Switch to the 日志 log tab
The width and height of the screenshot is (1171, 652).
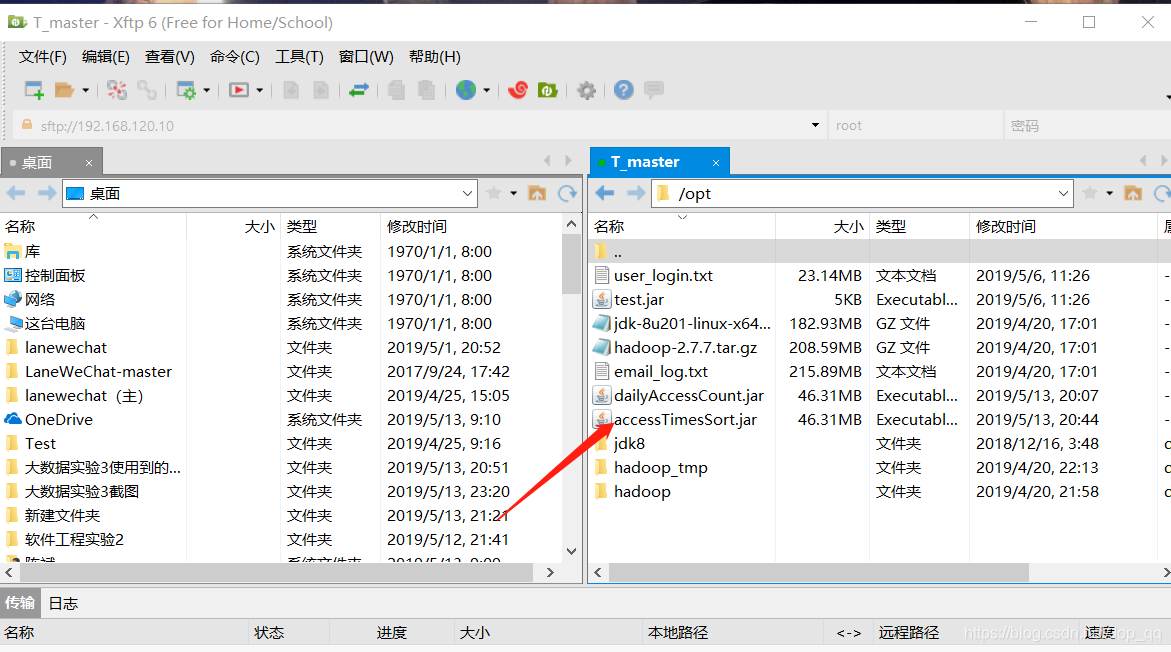coord(63,603)
